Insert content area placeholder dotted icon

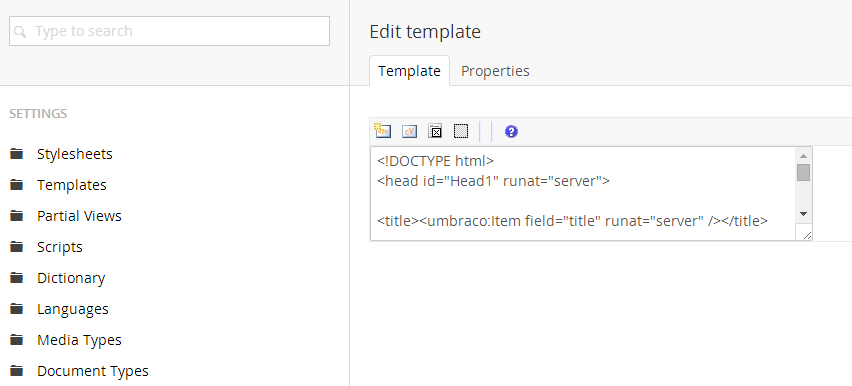click(461, 131)
